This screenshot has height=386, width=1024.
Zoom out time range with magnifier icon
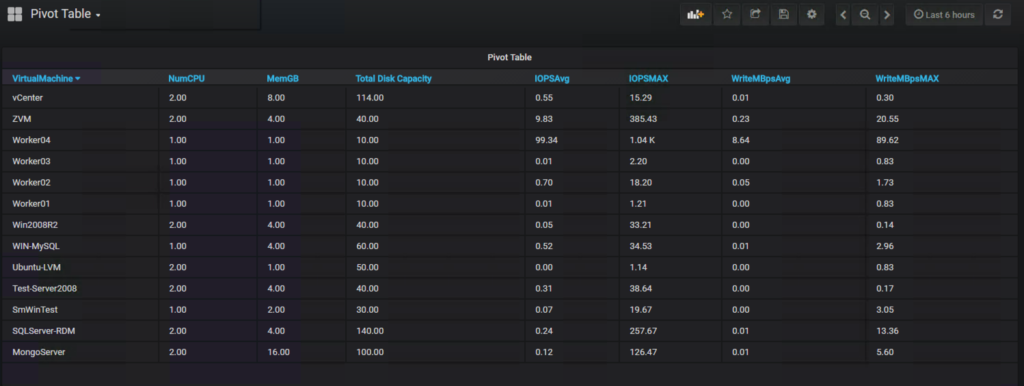click(865, 14)
